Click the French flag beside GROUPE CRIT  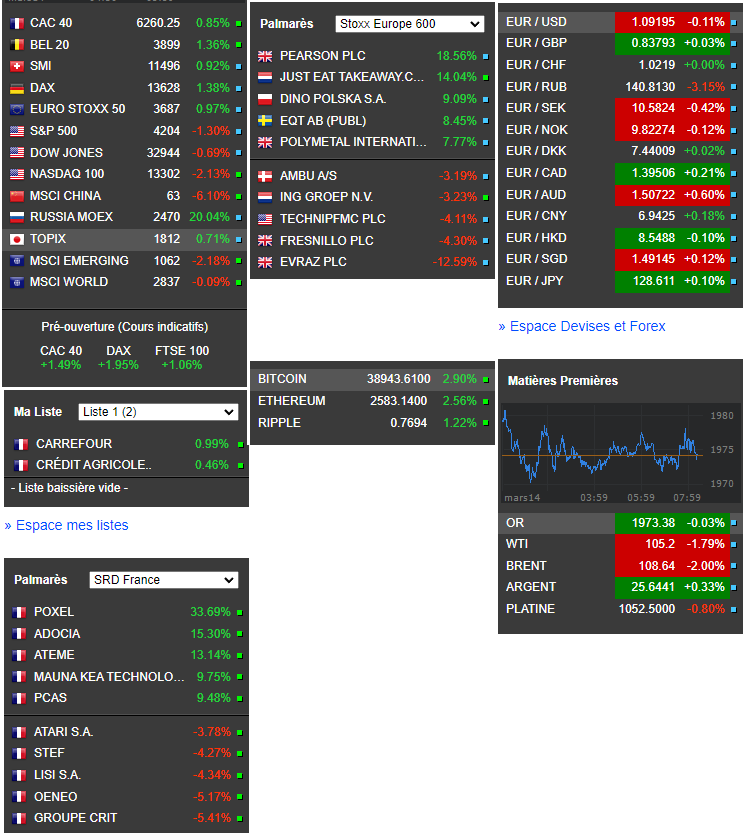coord(19,818)
